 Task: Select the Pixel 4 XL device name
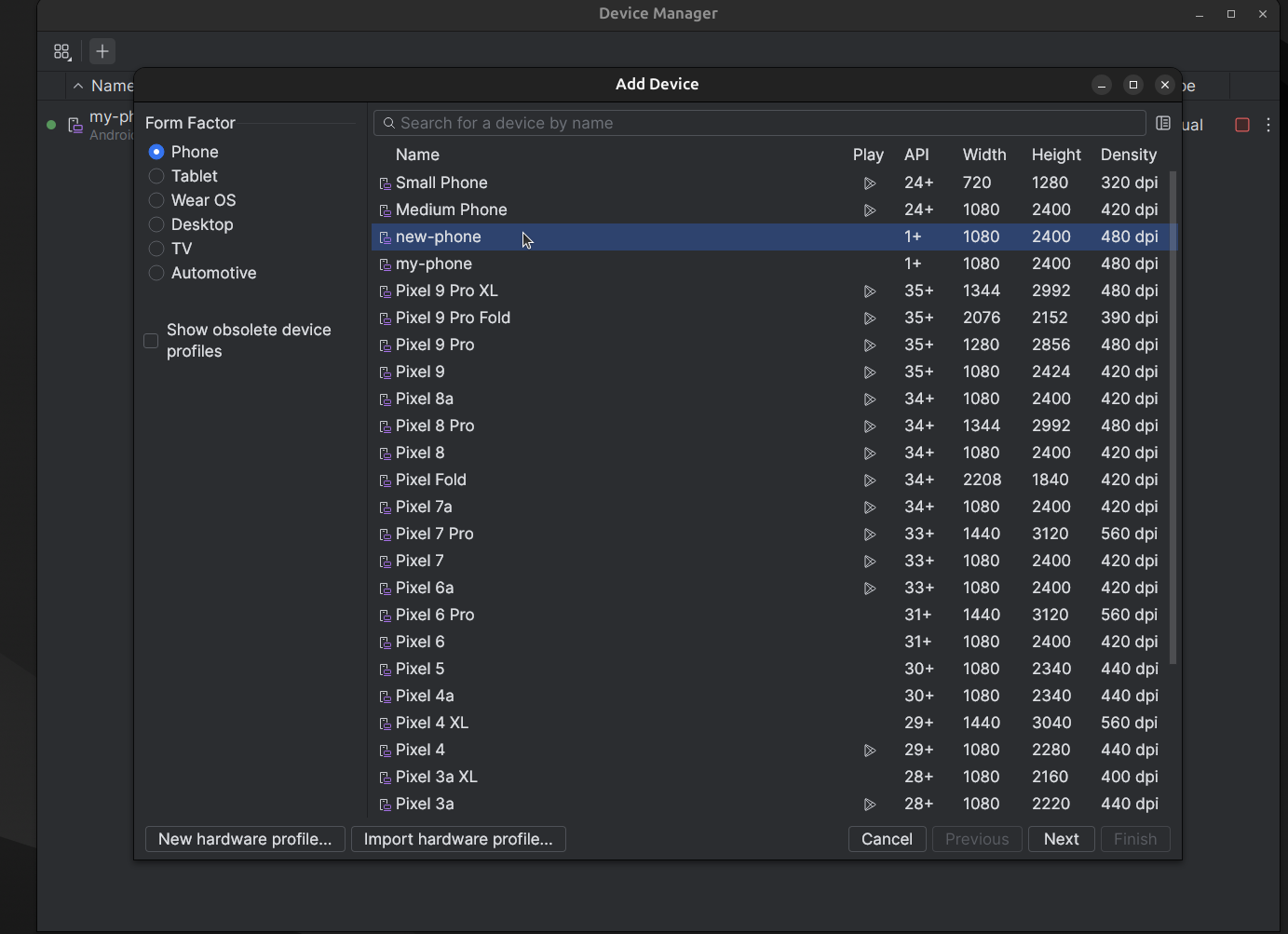click(x=432, y=723)
